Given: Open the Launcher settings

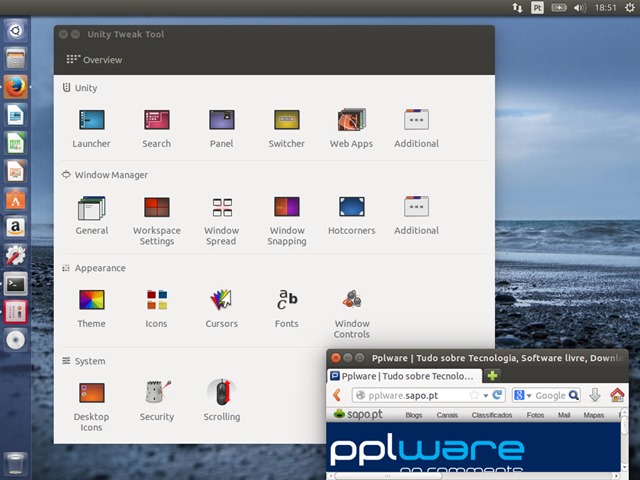Looking at the screenshot, I should (91, 129).
